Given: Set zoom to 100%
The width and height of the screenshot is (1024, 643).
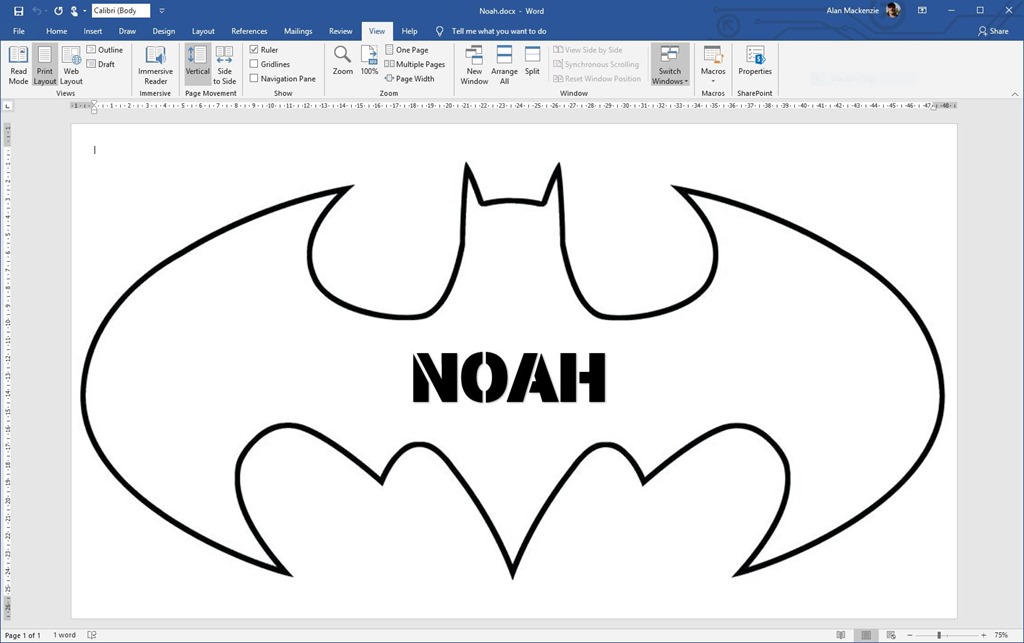Looking at the screenshot, I should pos(369,60).
